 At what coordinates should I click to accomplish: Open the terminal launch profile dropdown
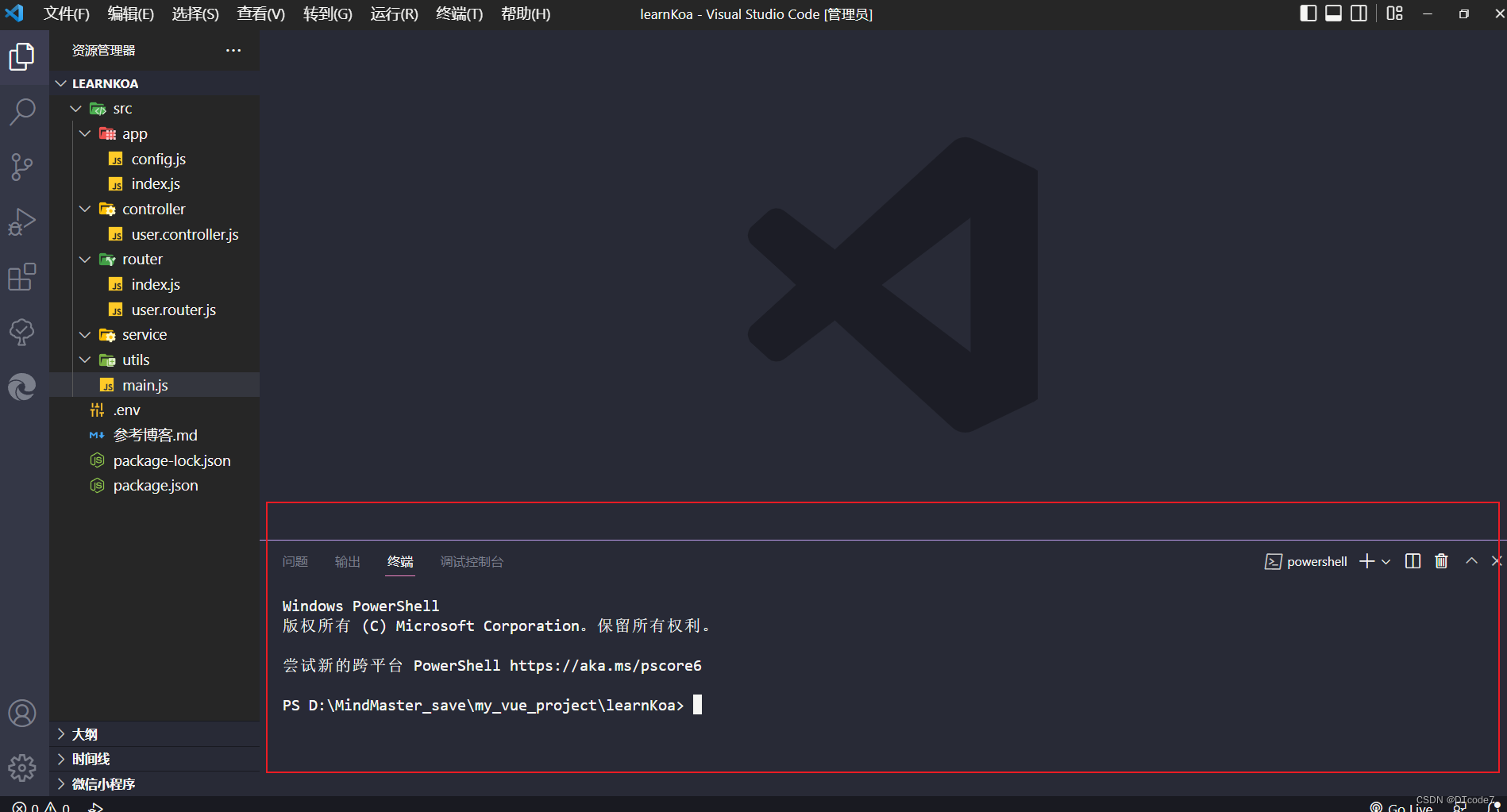click(1386, 561)
